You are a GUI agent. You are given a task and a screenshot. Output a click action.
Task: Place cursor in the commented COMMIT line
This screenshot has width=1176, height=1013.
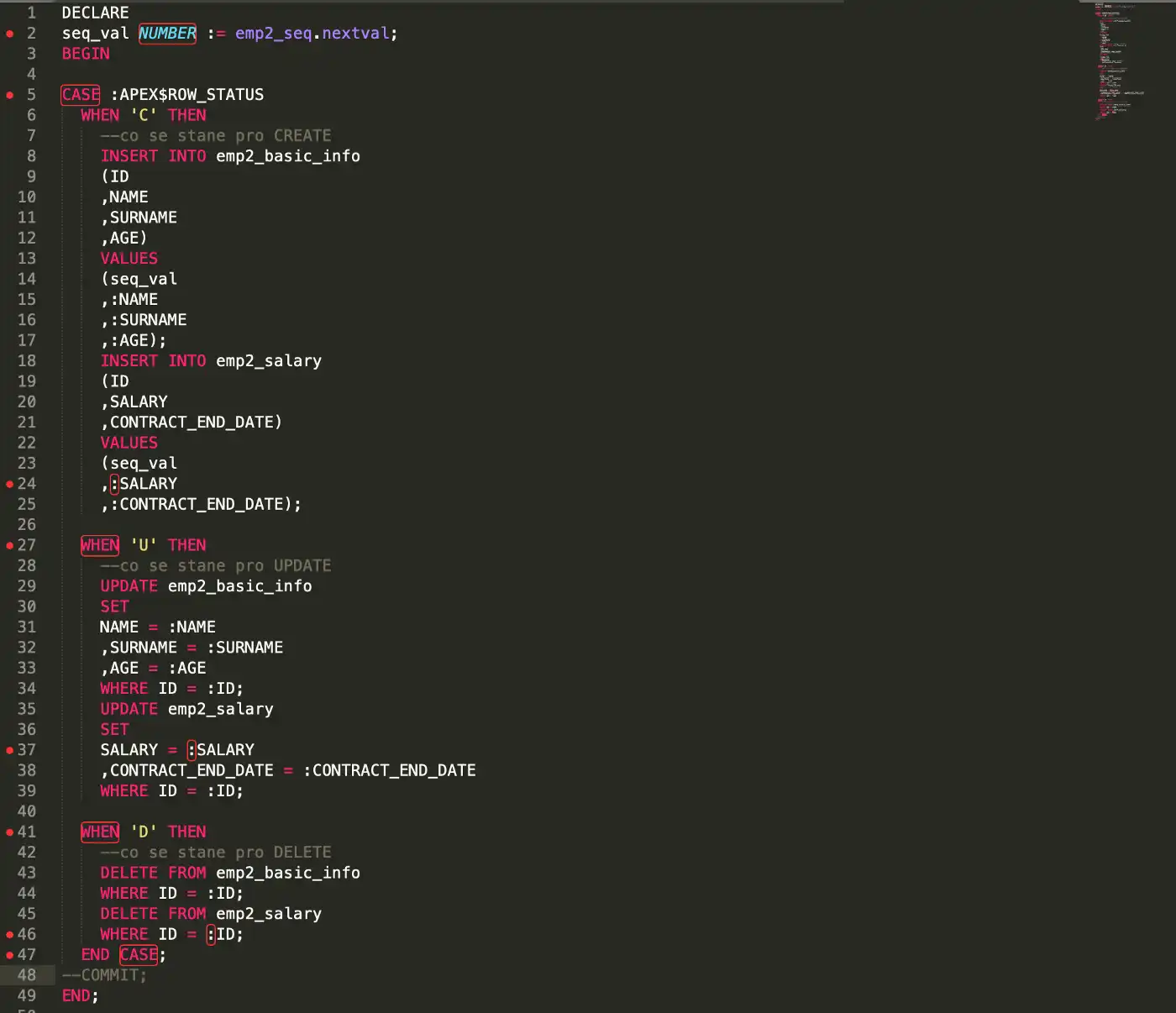click(x=109, y=975)
